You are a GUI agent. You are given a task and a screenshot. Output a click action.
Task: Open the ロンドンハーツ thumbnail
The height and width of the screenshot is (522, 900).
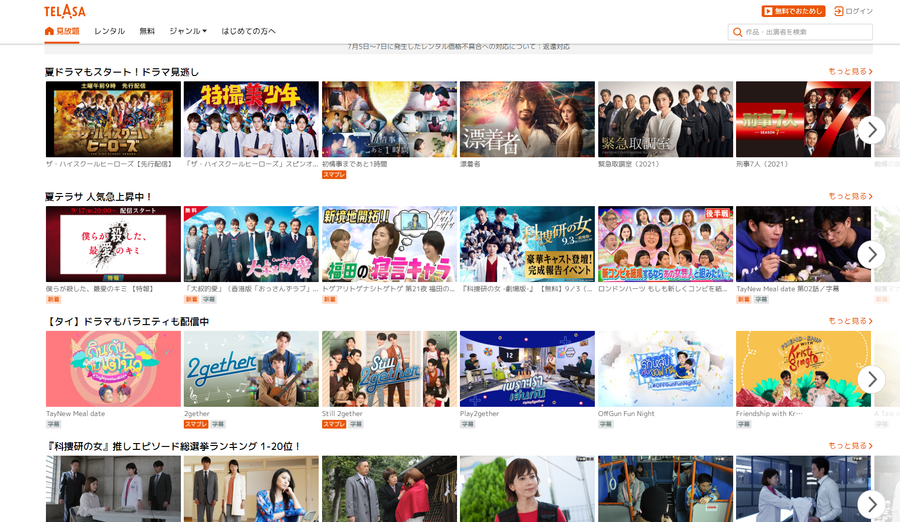665,243
